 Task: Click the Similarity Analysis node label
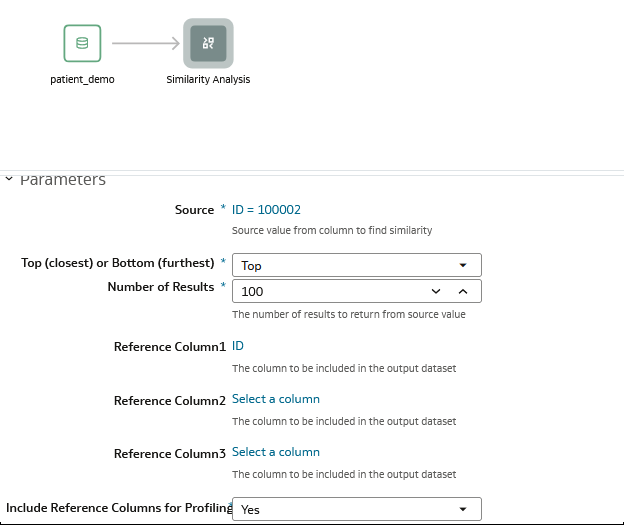[208, 80]
